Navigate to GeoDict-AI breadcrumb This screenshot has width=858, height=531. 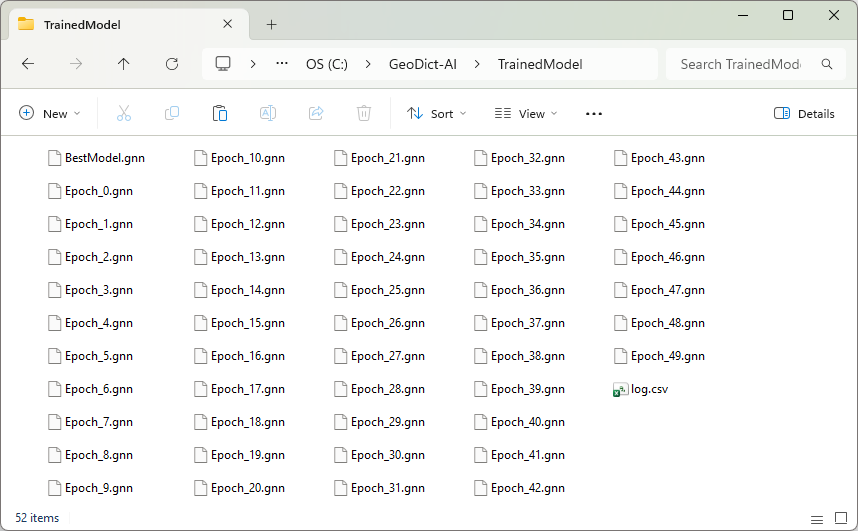pos(422,64)
